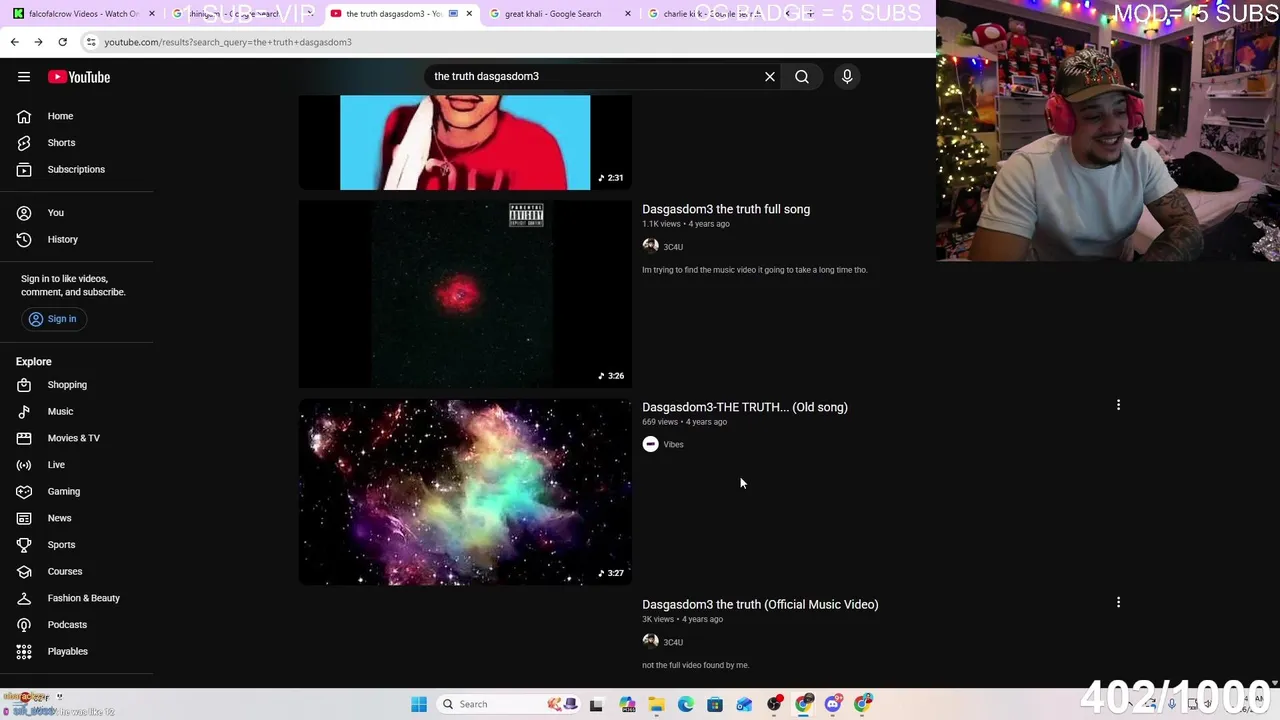
Task: Play the red nebula 3:26 thumbnail
Action: click(x=465, y=294)
